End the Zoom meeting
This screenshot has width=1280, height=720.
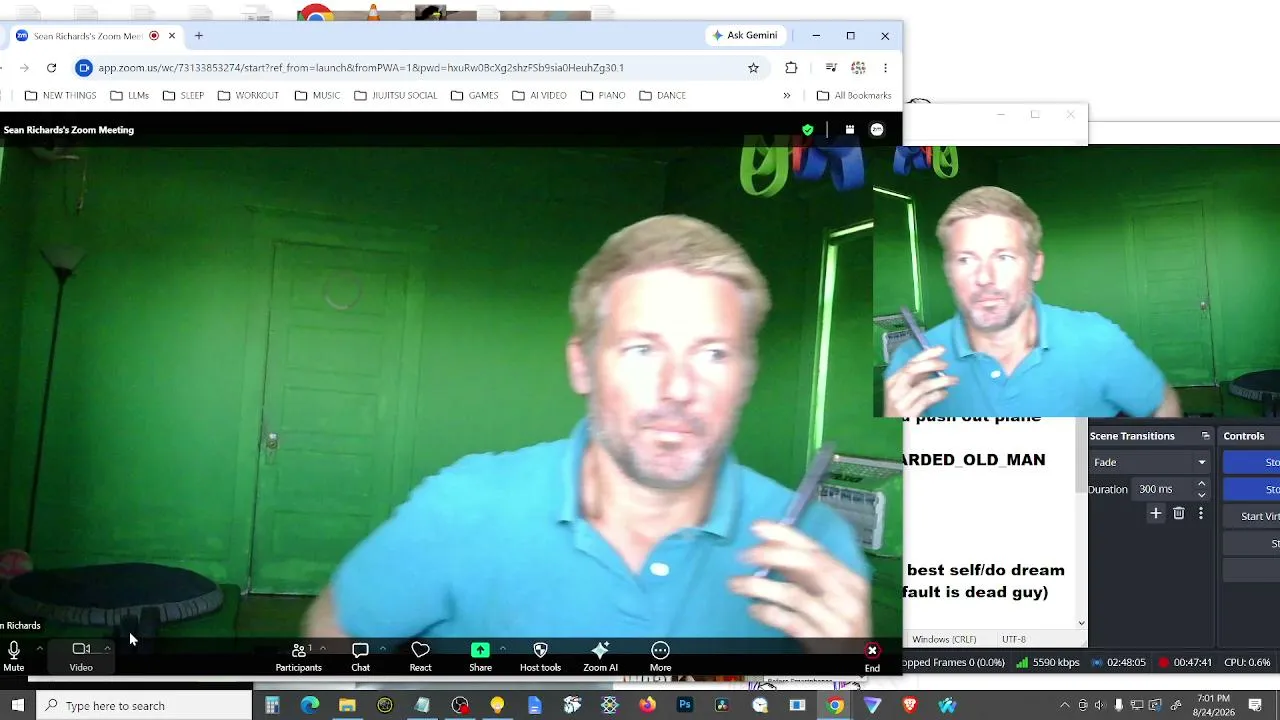point(872,657)
